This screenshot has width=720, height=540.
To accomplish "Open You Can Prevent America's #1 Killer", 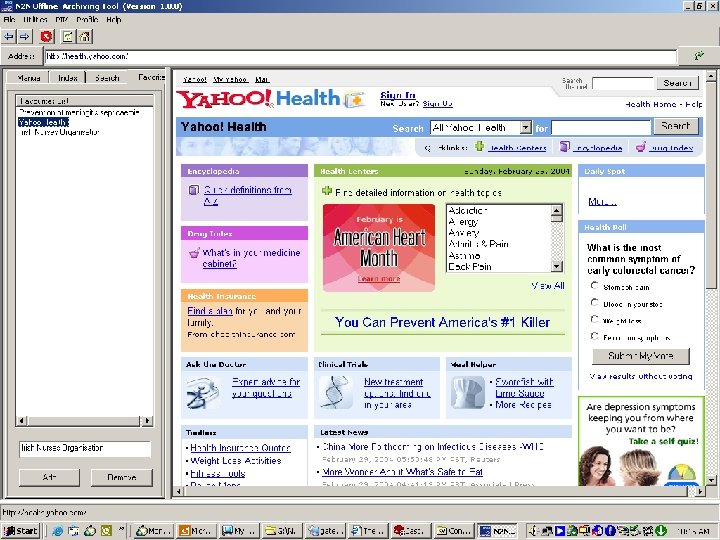I will [442, 322].
